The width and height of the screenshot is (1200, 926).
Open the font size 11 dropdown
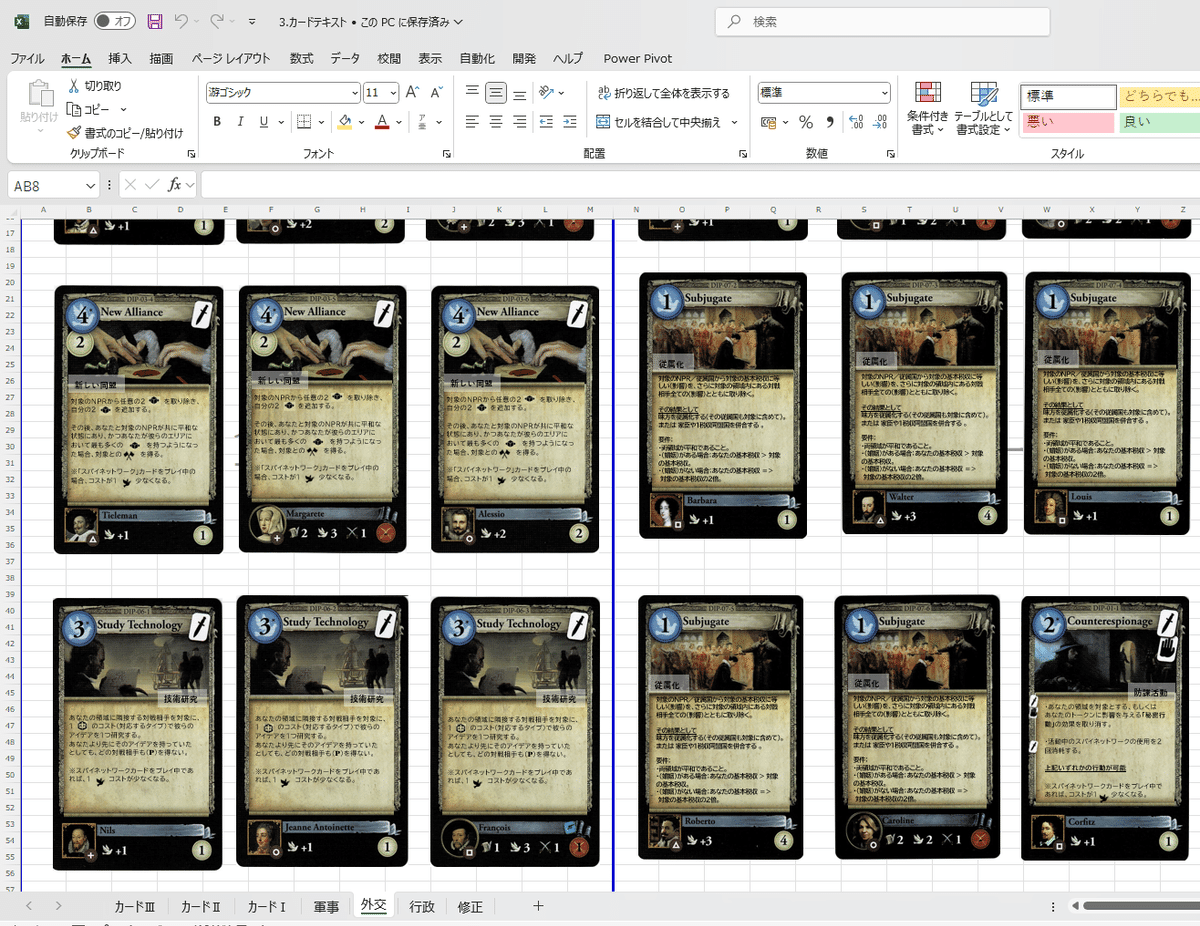tap(392, 92)
